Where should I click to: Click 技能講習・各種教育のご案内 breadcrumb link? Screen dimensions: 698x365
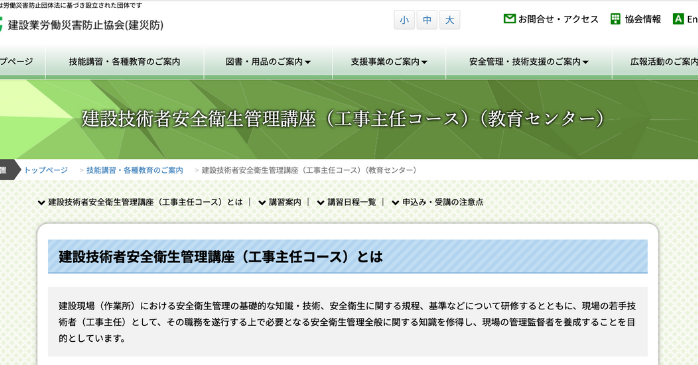click(134, 170)
